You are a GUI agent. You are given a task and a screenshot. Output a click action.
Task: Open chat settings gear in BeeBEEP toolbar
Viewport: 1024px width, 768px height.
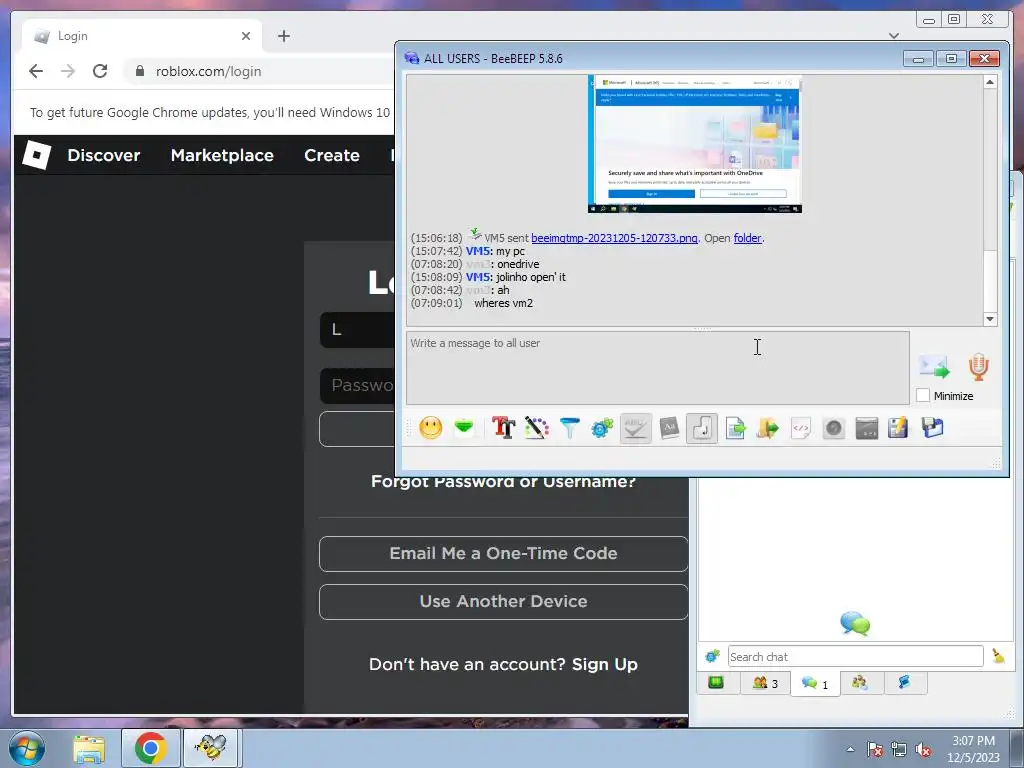click(602, 428)
